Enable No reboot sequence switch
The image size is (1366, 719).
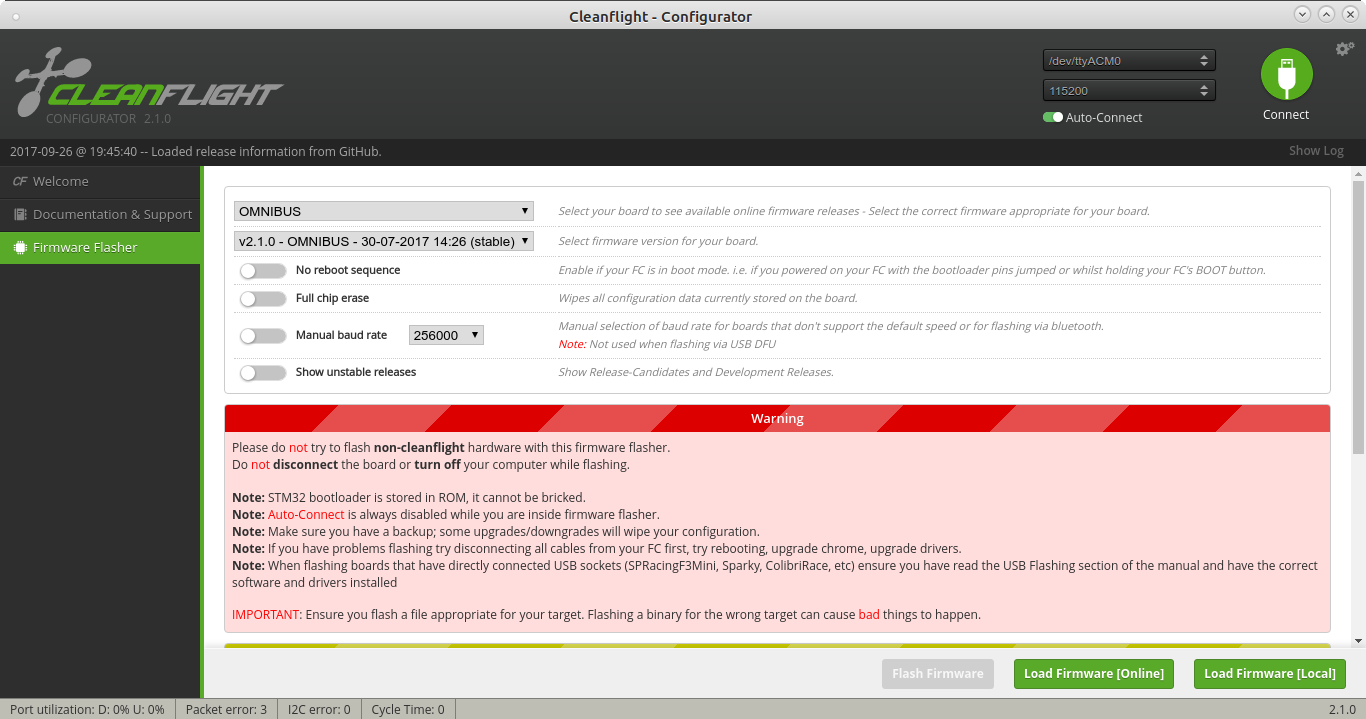click(x=263, y=270)
